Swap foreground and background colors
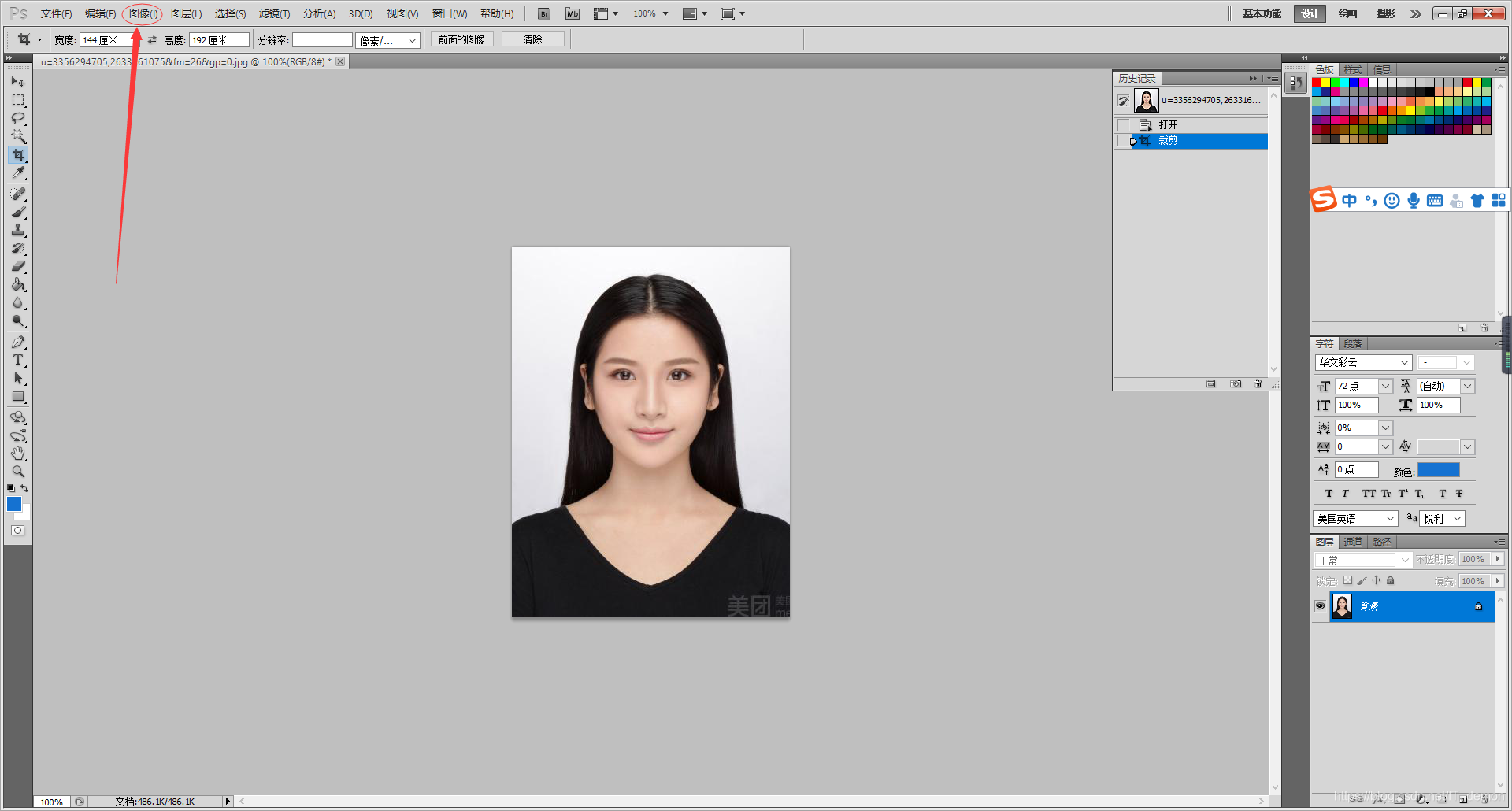 click(24, 488)
